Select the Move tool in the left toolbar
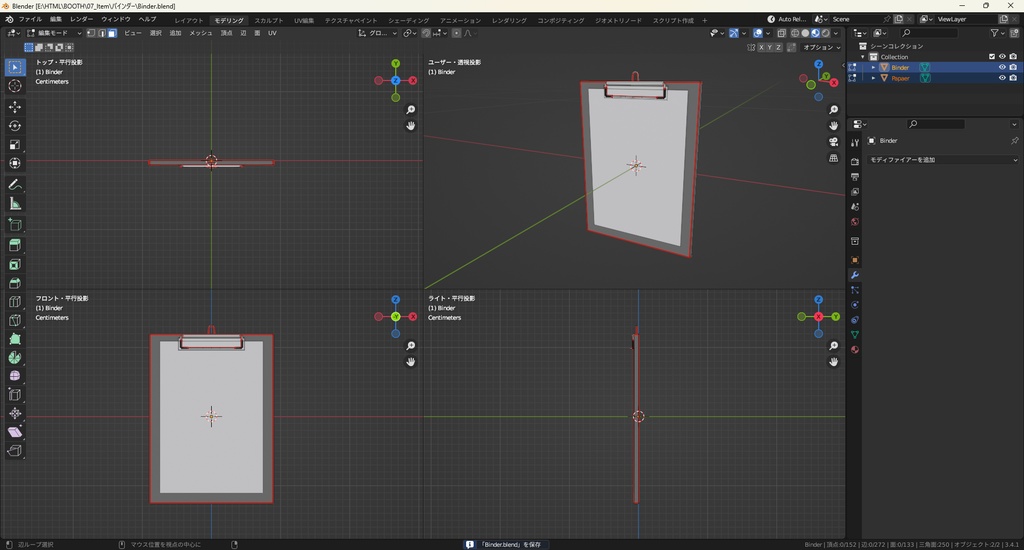Viewport: 1024px width, 550px height. pyautogui.click(x=15, y=106)
